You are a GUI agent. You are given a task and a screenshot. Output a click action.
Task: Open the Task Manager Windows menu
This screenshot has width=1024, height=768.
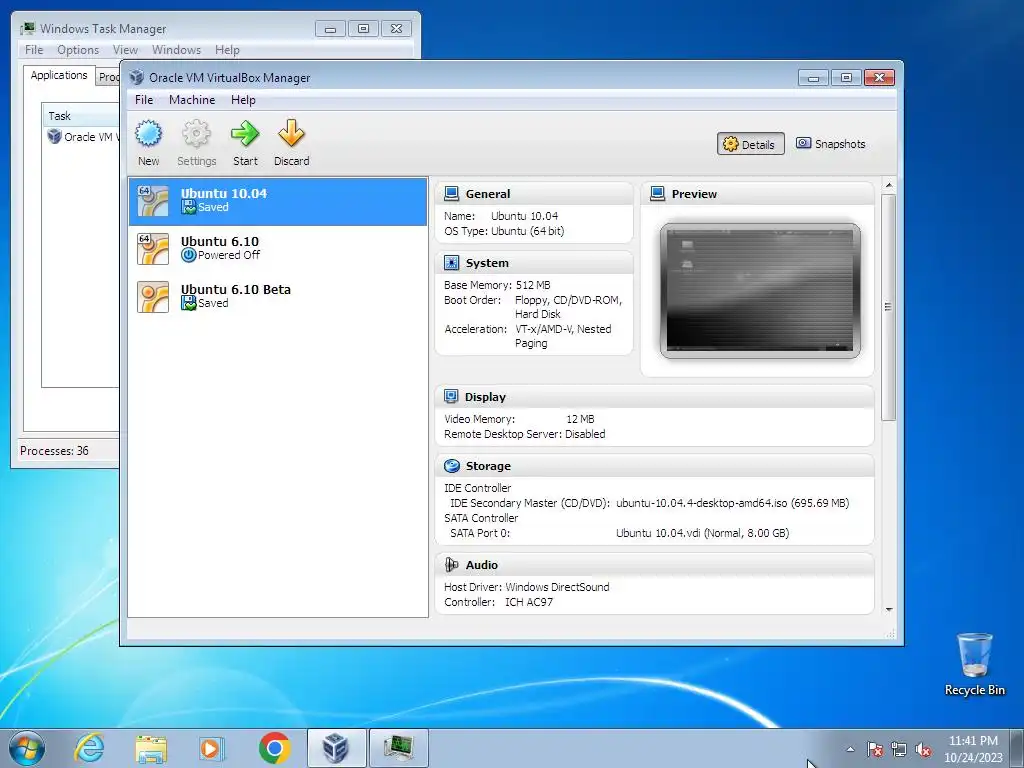point(176,50)
